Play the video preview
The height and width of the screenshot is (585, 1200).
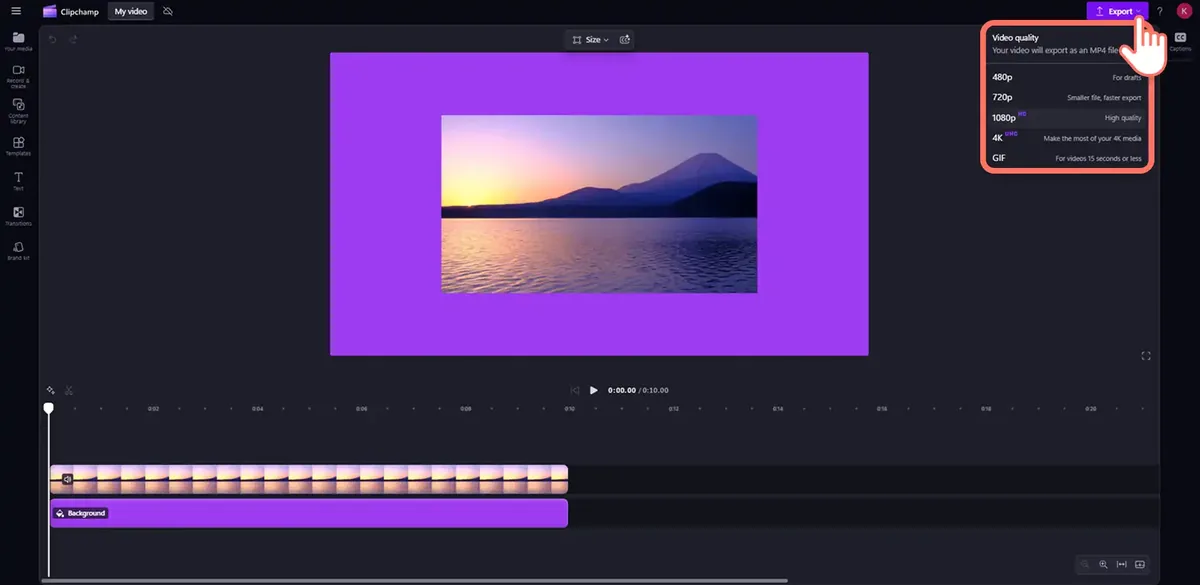[x=593, y=390]
